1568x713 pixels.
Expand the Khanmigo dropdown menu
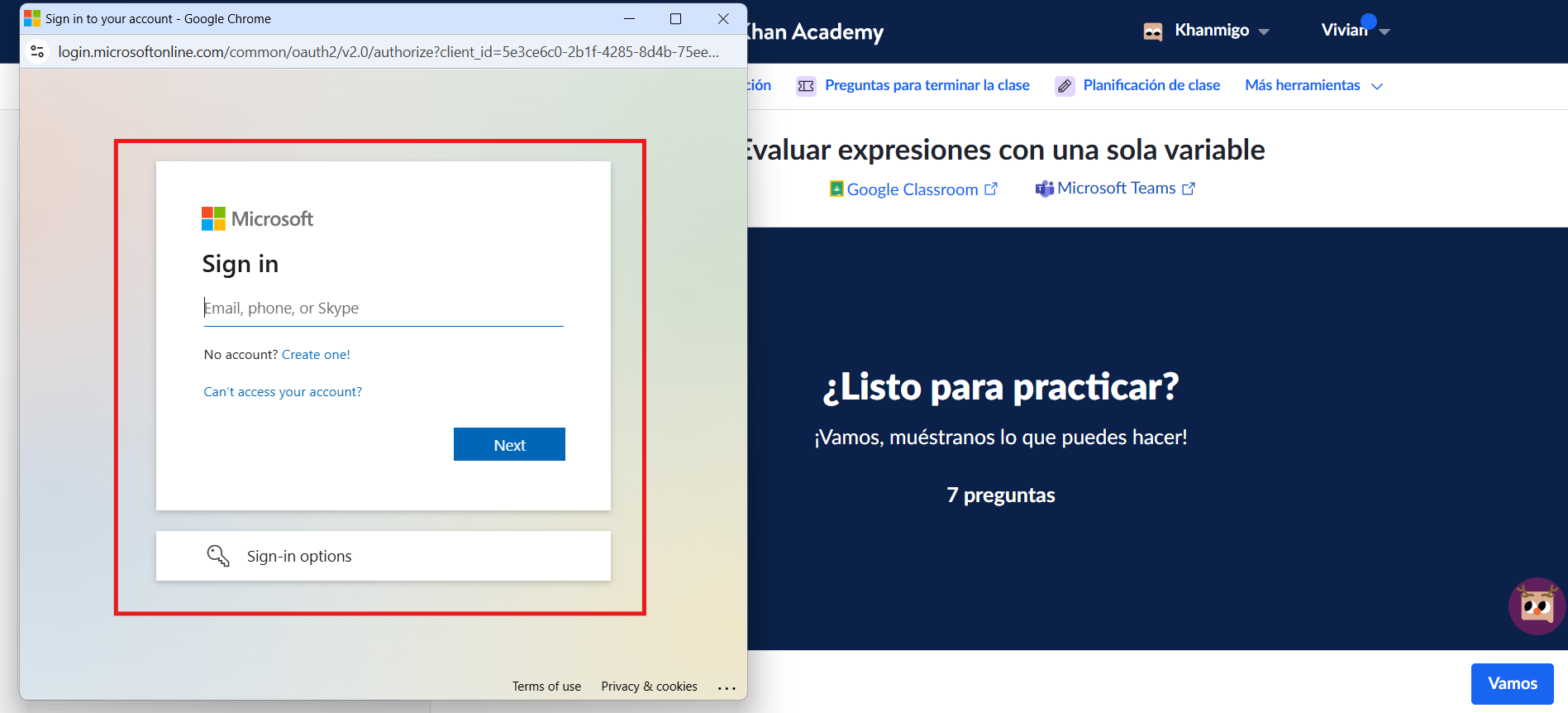(1264, 31)
